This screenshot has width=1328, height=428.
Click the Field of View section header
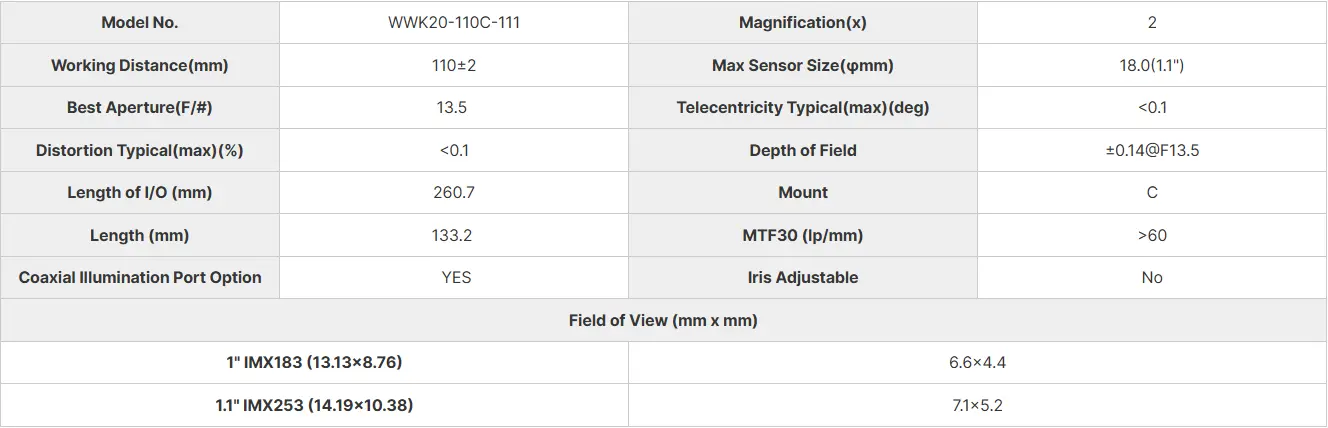point(663,321)
